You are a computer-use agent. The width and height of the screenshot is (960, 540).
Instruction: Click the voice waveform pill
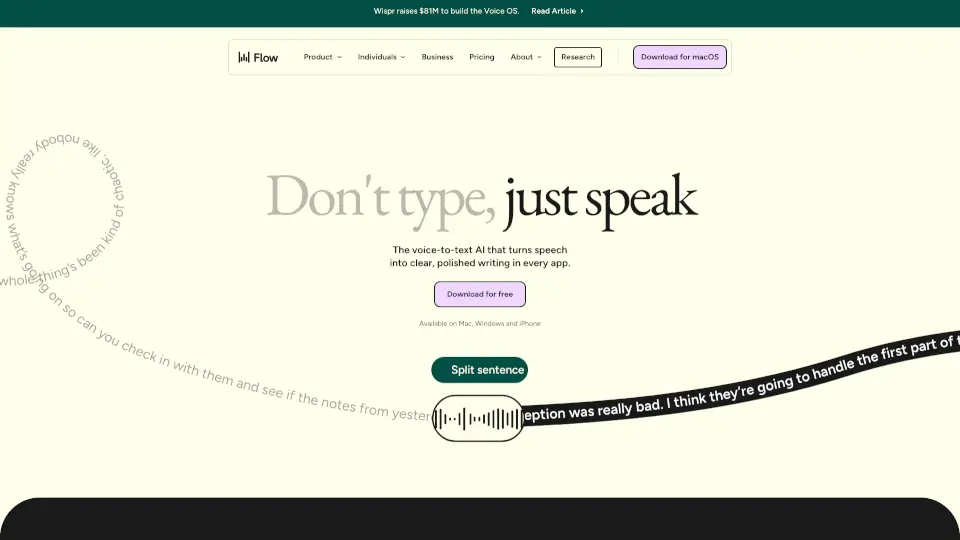coord(478,418)
